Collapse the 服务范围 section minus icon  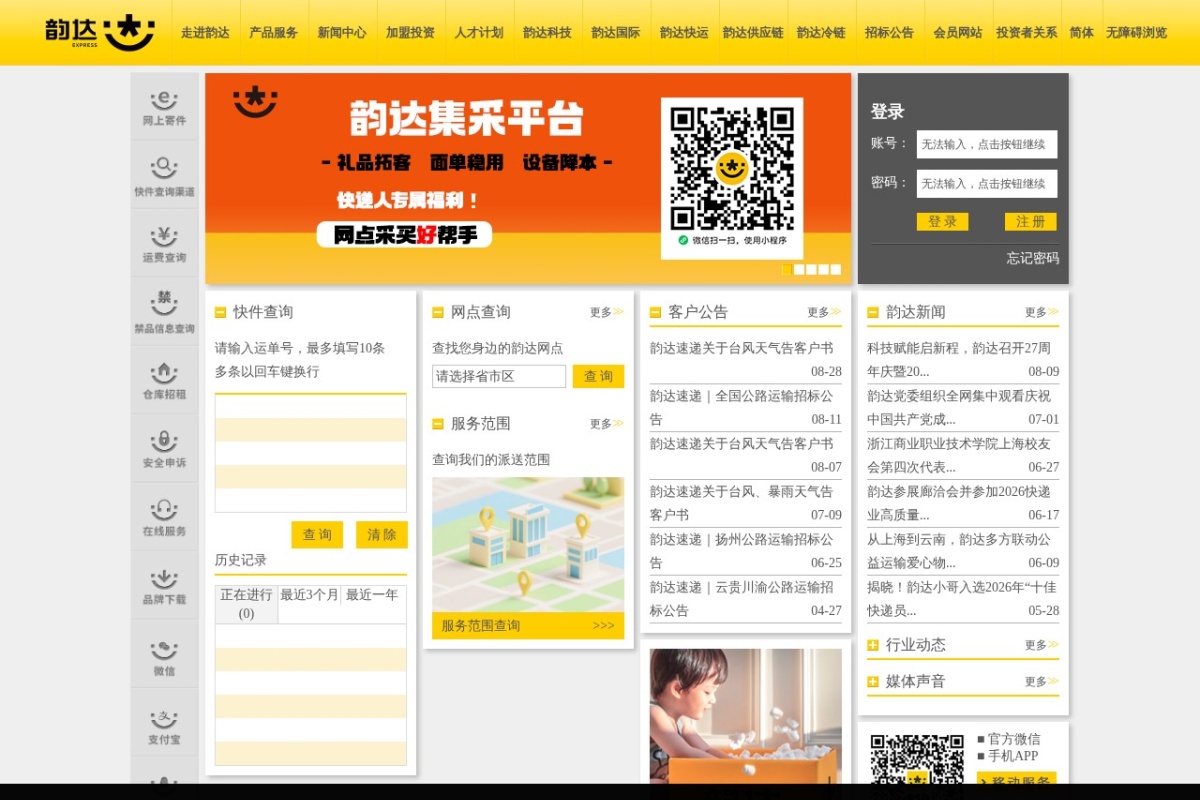[437, 424]
